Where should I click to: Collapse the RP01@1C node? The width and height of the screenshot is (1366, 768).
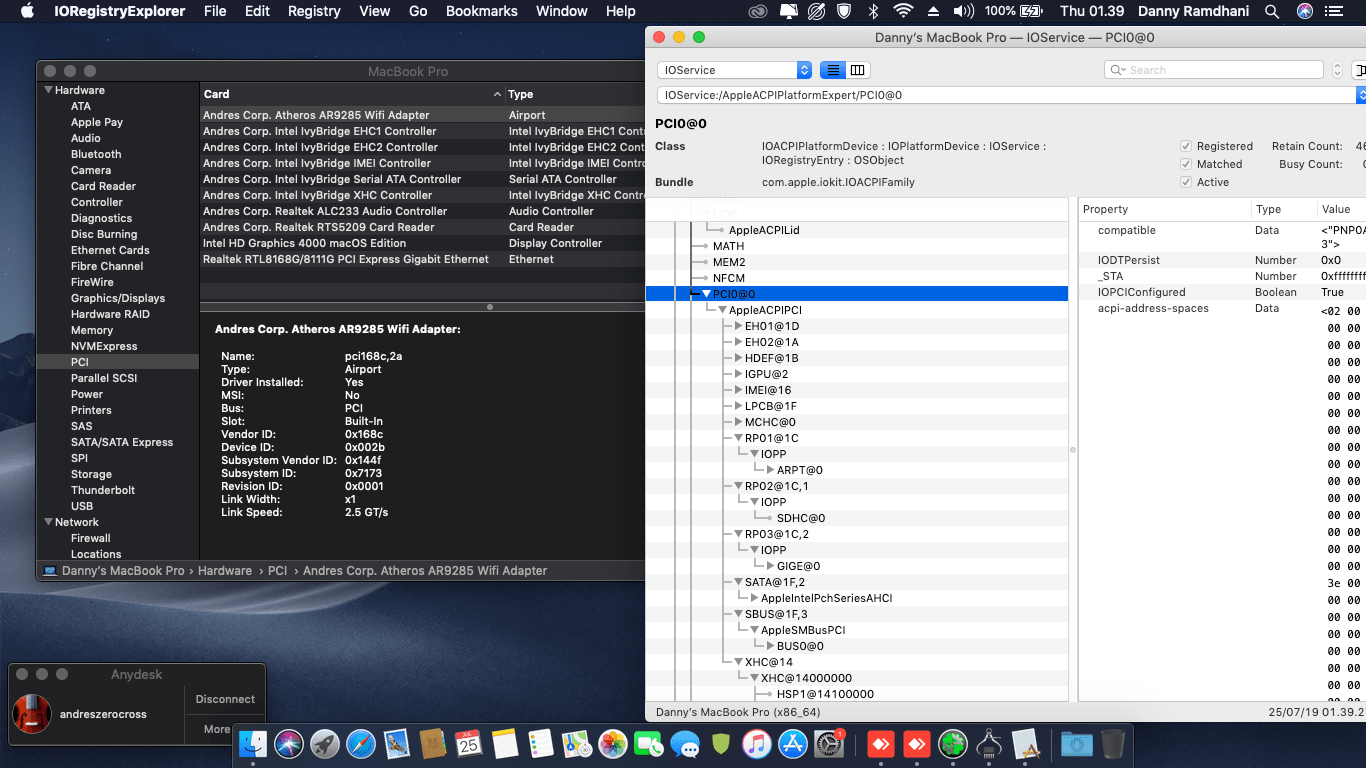(x=738, y=438)
